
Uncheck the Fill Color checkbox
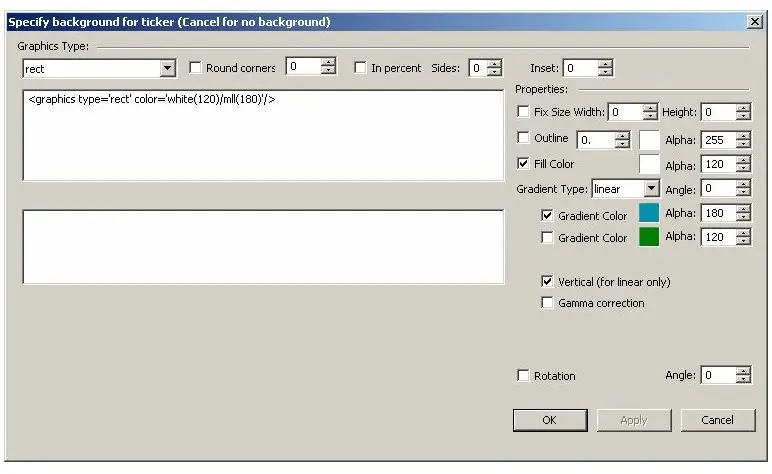point(523,163)
